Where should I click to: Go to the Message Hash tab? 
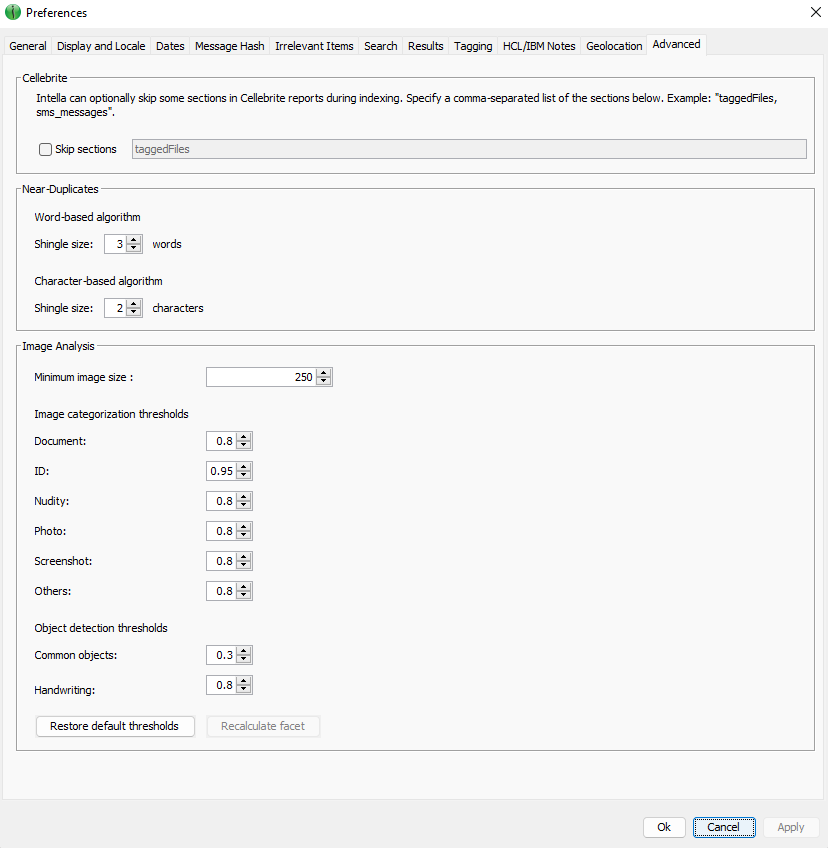coord(229,46)
